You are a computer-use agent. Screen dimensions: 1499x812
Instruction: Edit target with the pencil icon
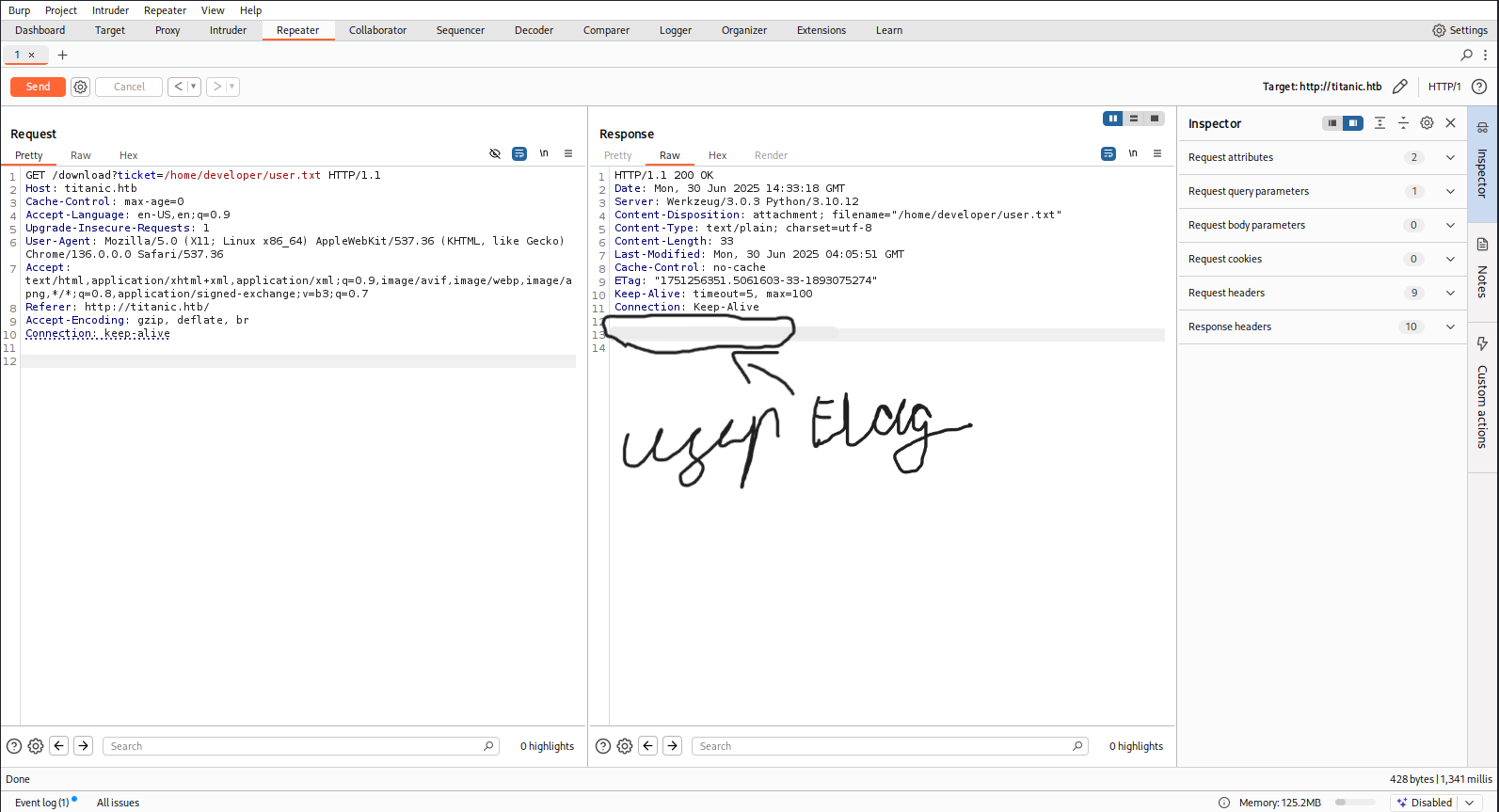1400,87
